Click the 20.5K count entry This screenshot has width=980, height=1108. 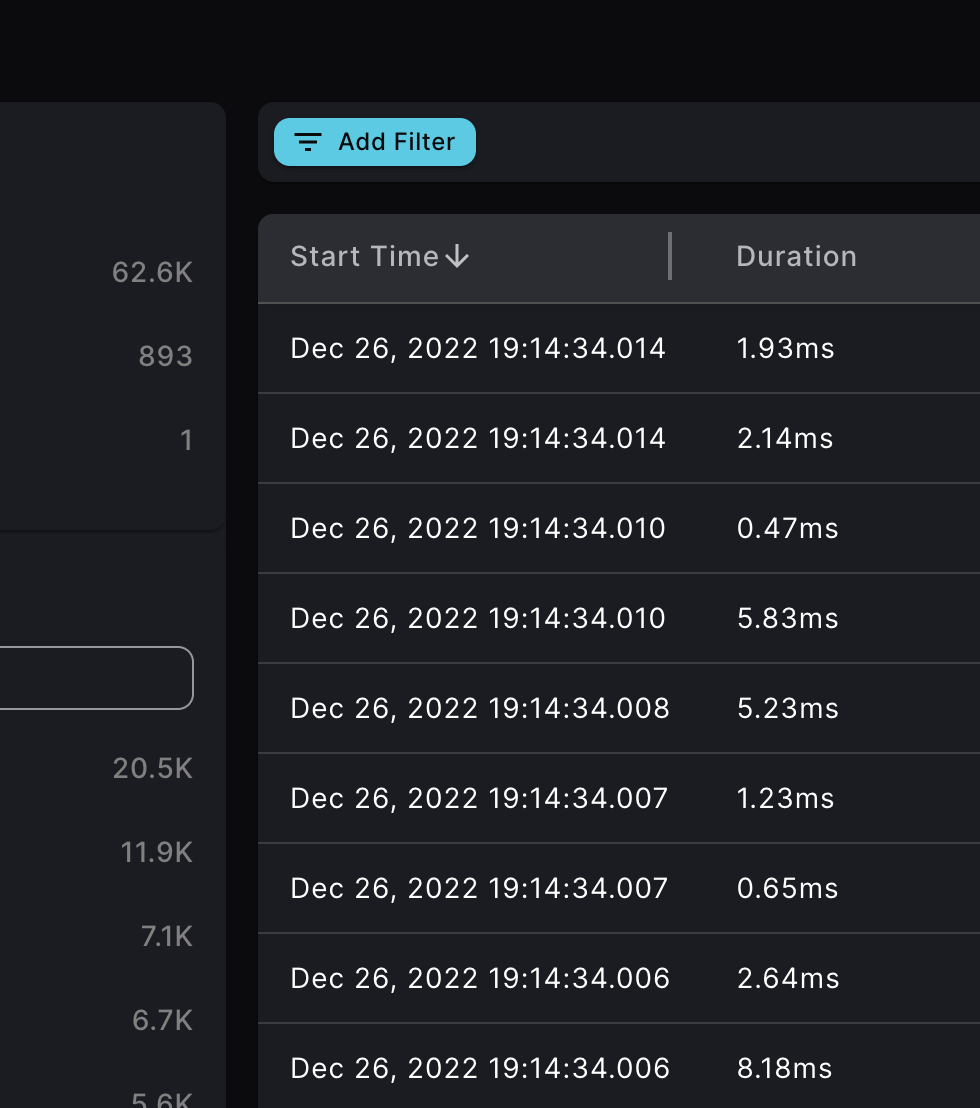point(152,768)
